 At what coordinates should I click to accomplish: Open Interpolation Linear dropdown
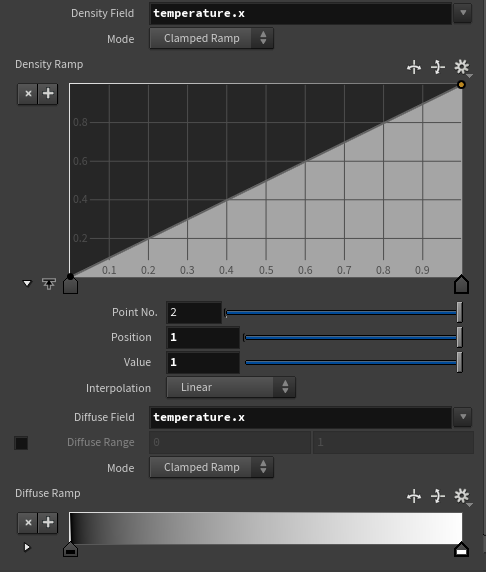click(231, 387)
